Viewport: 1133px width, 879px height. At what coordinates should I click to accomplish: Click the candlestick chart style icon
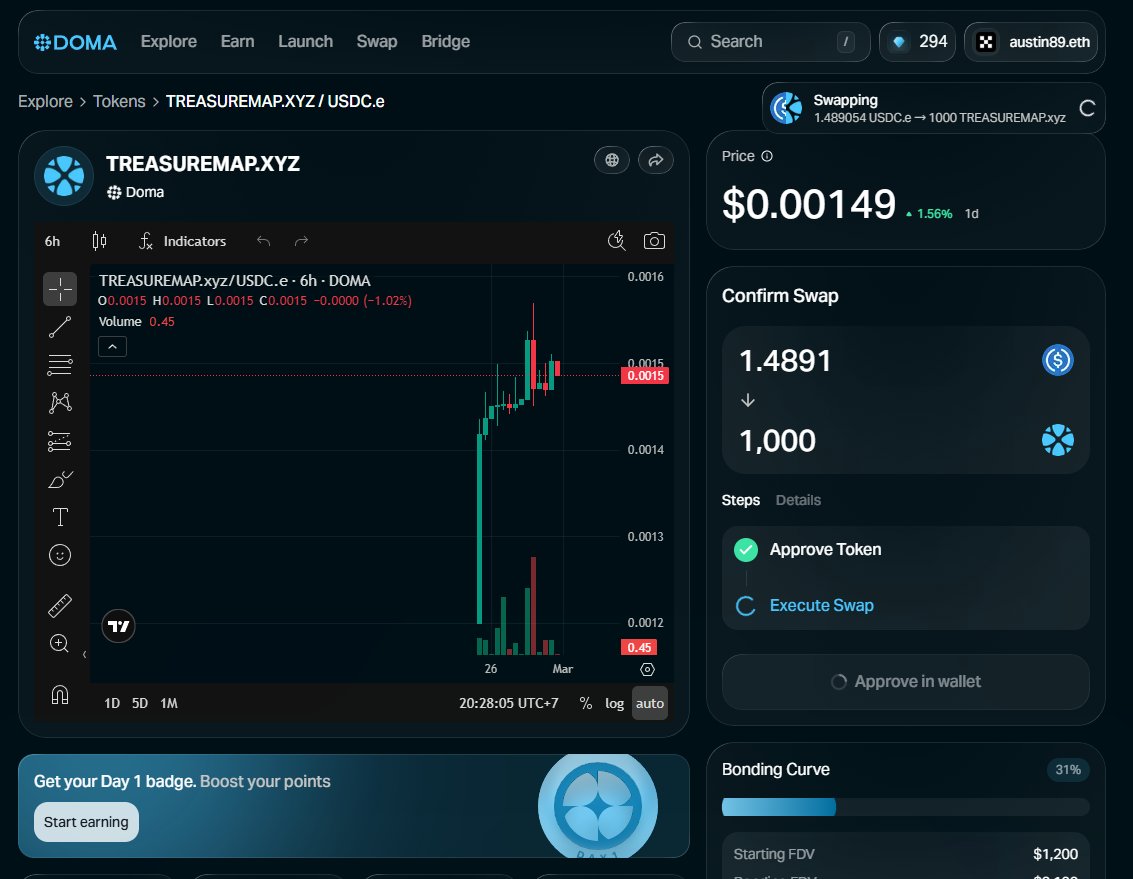point(100,241)
